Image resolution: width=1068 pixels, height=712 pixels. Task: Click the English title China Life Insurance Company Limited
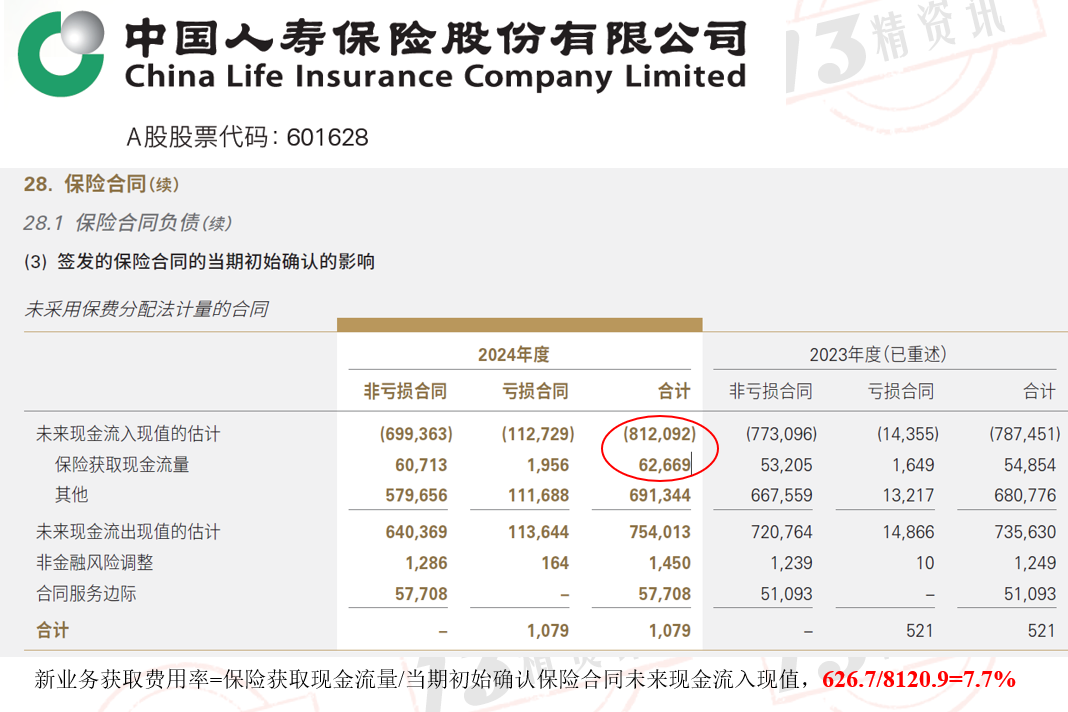(x=436, y=76)
